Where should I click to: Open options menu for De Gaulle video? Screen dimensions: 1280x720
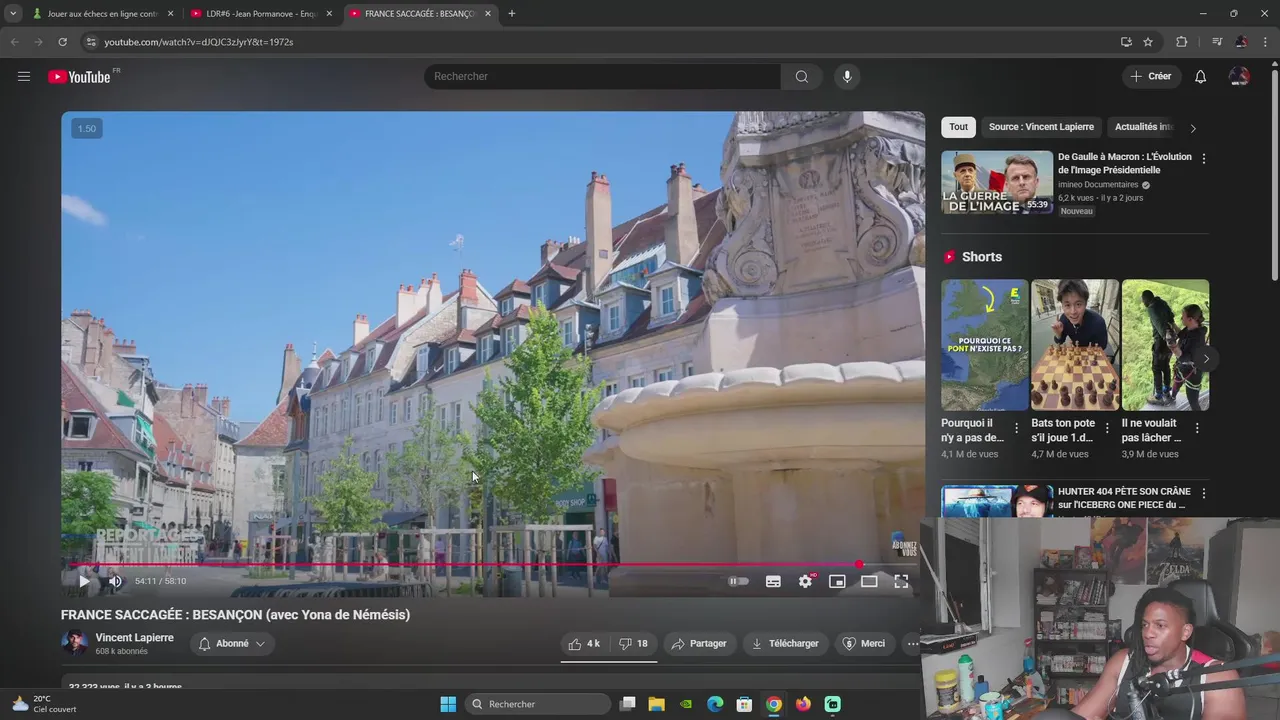click(1203, 158)
